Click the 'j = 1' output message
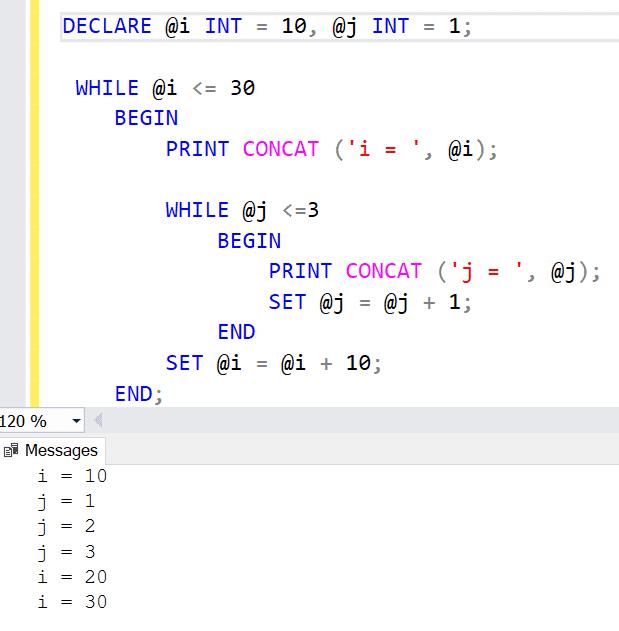This screenshot has width=619, height=631. tap(66, 501)
